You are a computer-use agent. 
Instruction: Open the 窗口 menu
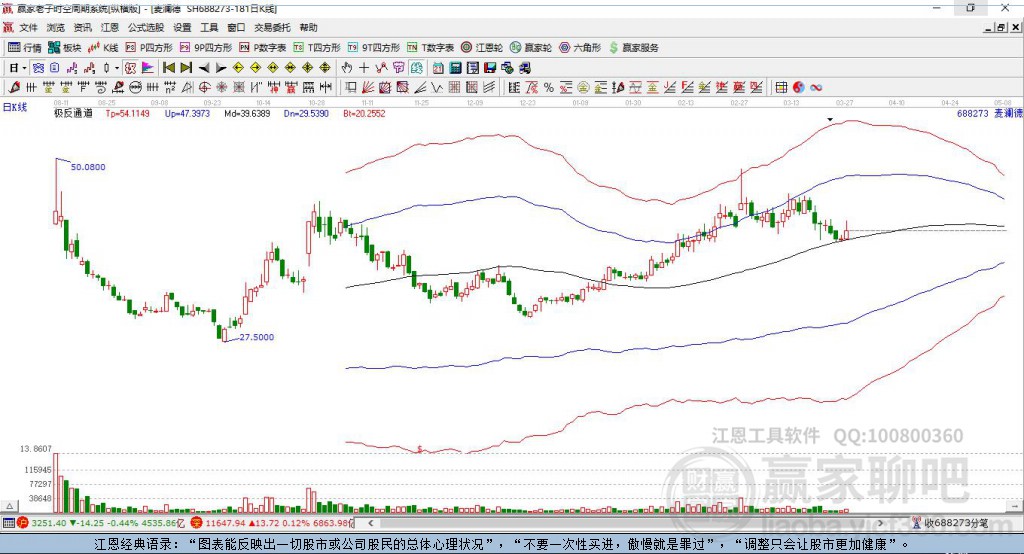[x=236, y=27]
